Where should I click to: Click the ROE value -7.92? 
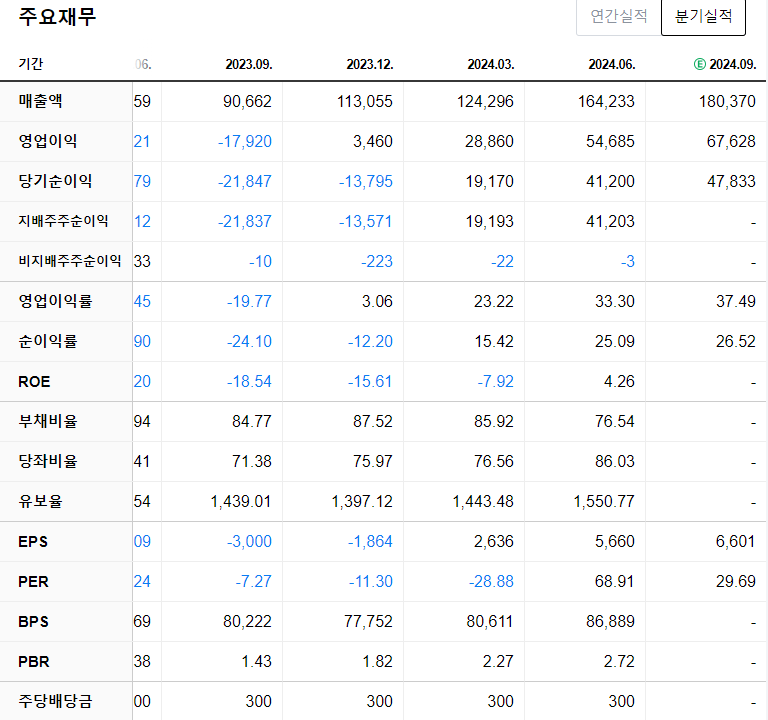pos(495,382)
